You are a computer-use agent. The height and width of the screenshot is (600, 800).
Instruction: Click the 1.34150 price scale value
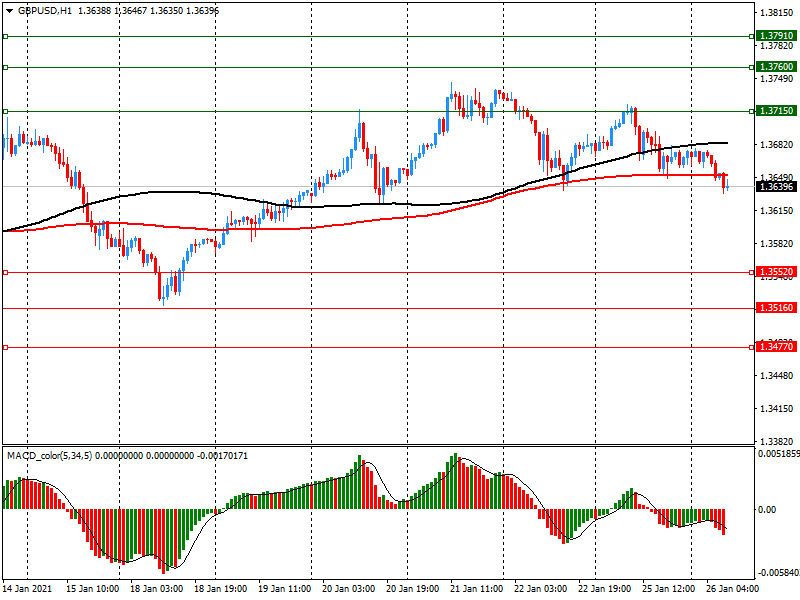point(777,409)
